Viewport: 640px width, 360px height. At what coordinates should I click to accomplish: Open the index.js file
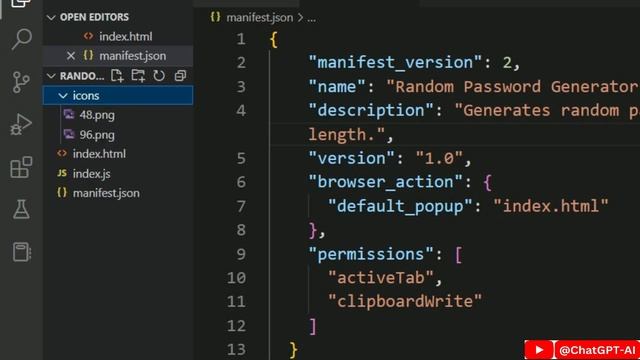point(118,173)
